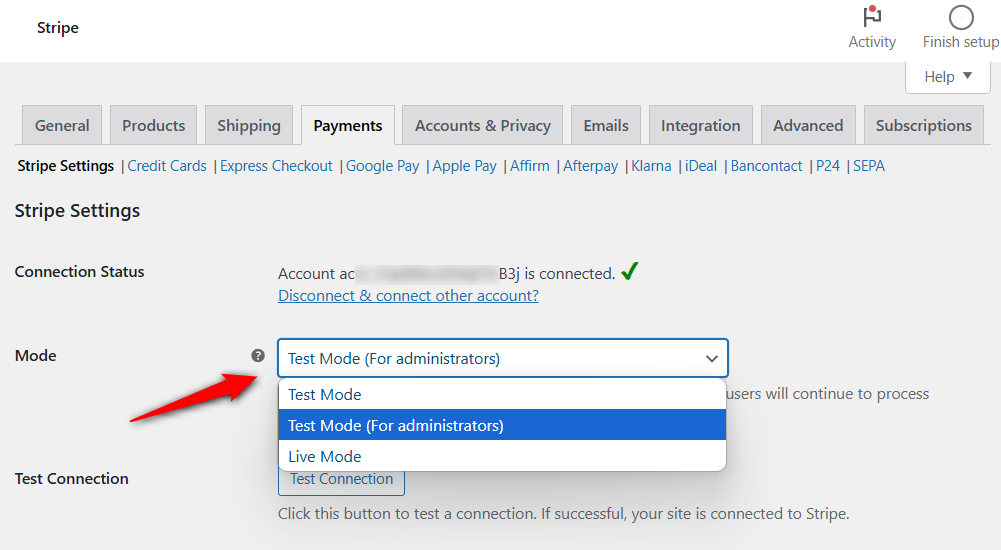This screenshot has height=550, width=1001.
Task: Open the Shipping tab
Action: pos(249,126)
